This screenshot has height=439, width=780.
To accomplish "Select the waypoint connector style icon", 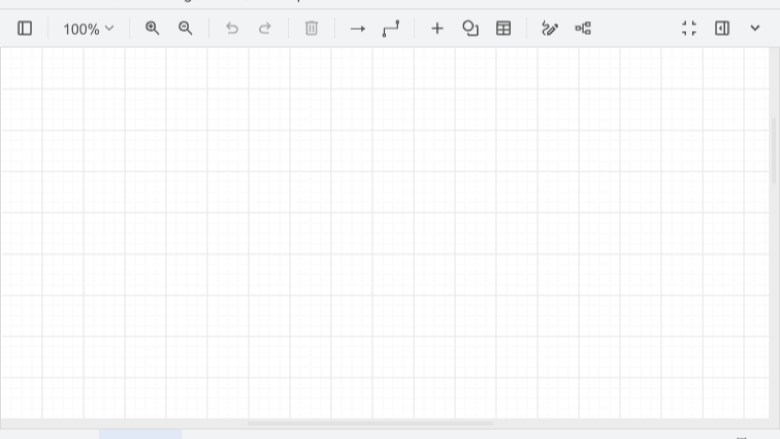I will pos(390,28).
